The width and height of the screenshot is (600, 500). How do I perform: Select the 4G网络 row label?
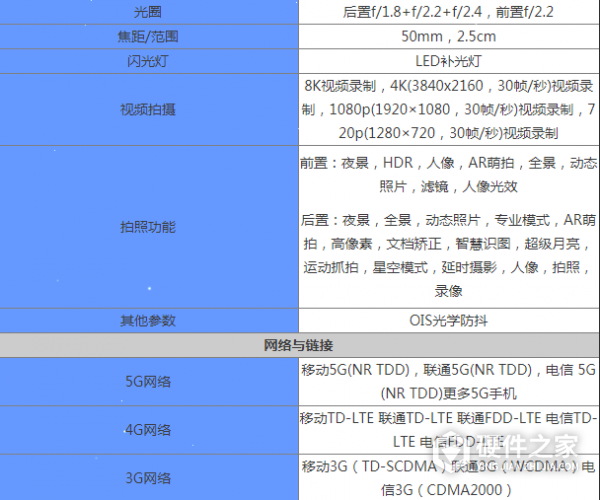pos(147,430)
